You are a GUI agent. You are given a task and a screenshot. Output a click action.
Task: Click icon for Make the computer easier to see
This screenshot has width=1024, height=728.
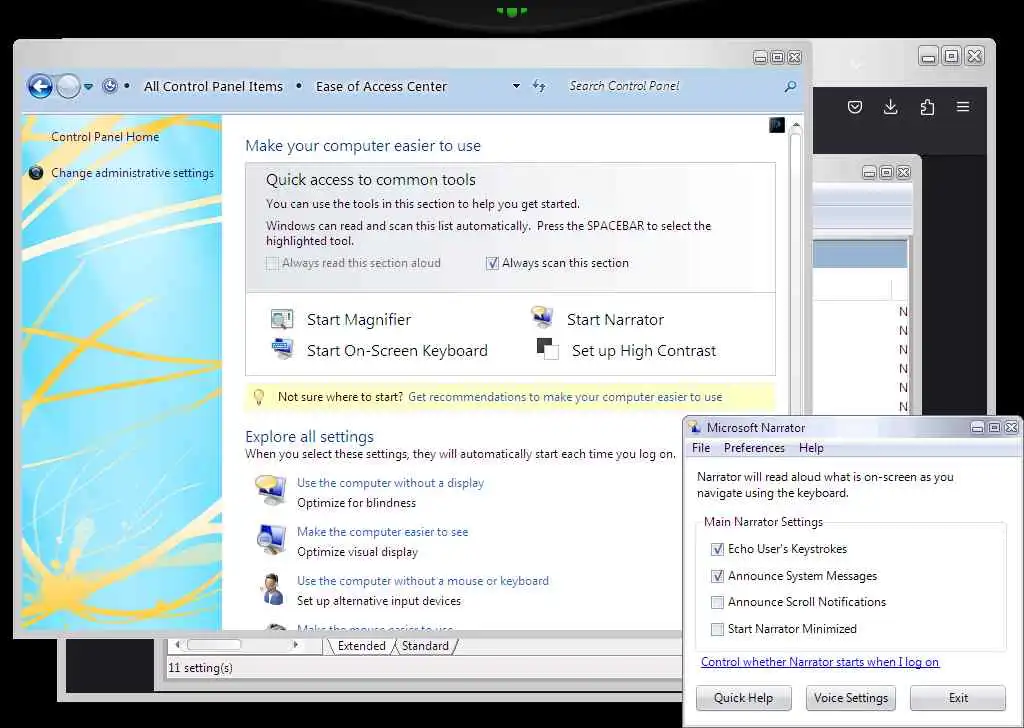tap(271, 539)
